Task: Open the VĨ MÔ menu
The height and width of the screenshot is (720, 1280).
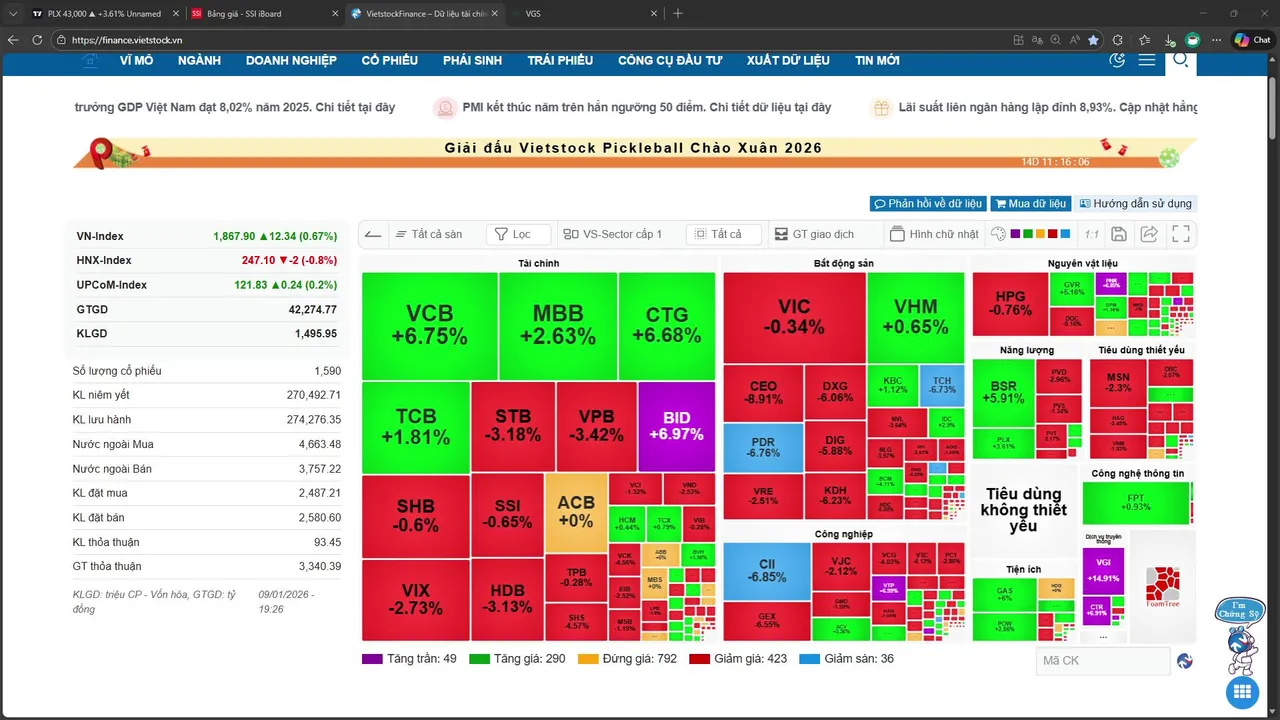Action: [x=136, y=60]
